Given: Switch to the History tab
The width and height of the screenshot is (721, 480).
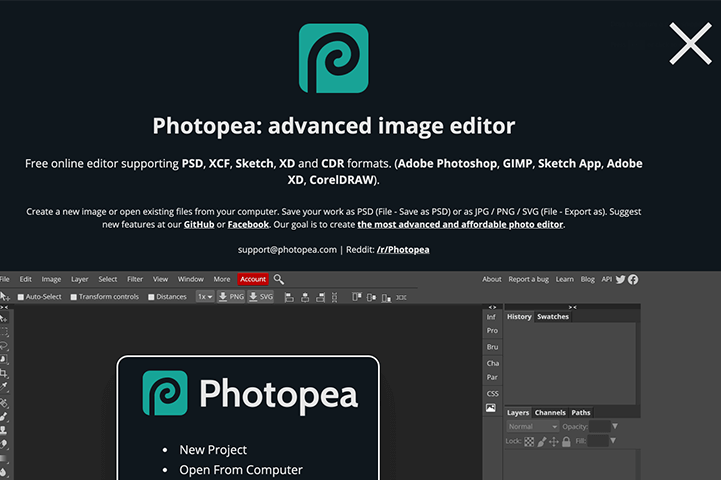Looking at the screenshot, I should click(519, 316).
